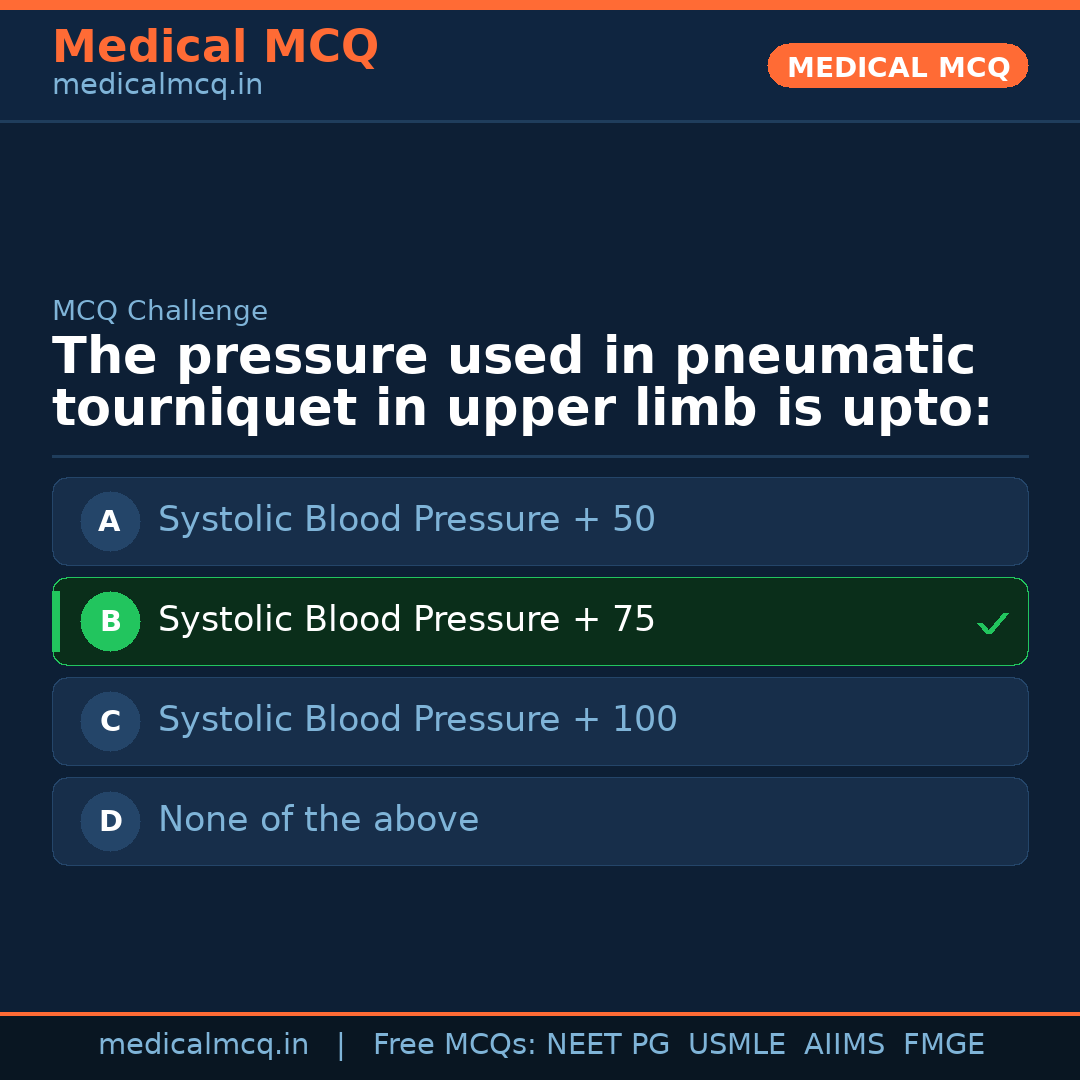Click the letter A option circle
1080x1080 pixels.
[x=110, y=521]
